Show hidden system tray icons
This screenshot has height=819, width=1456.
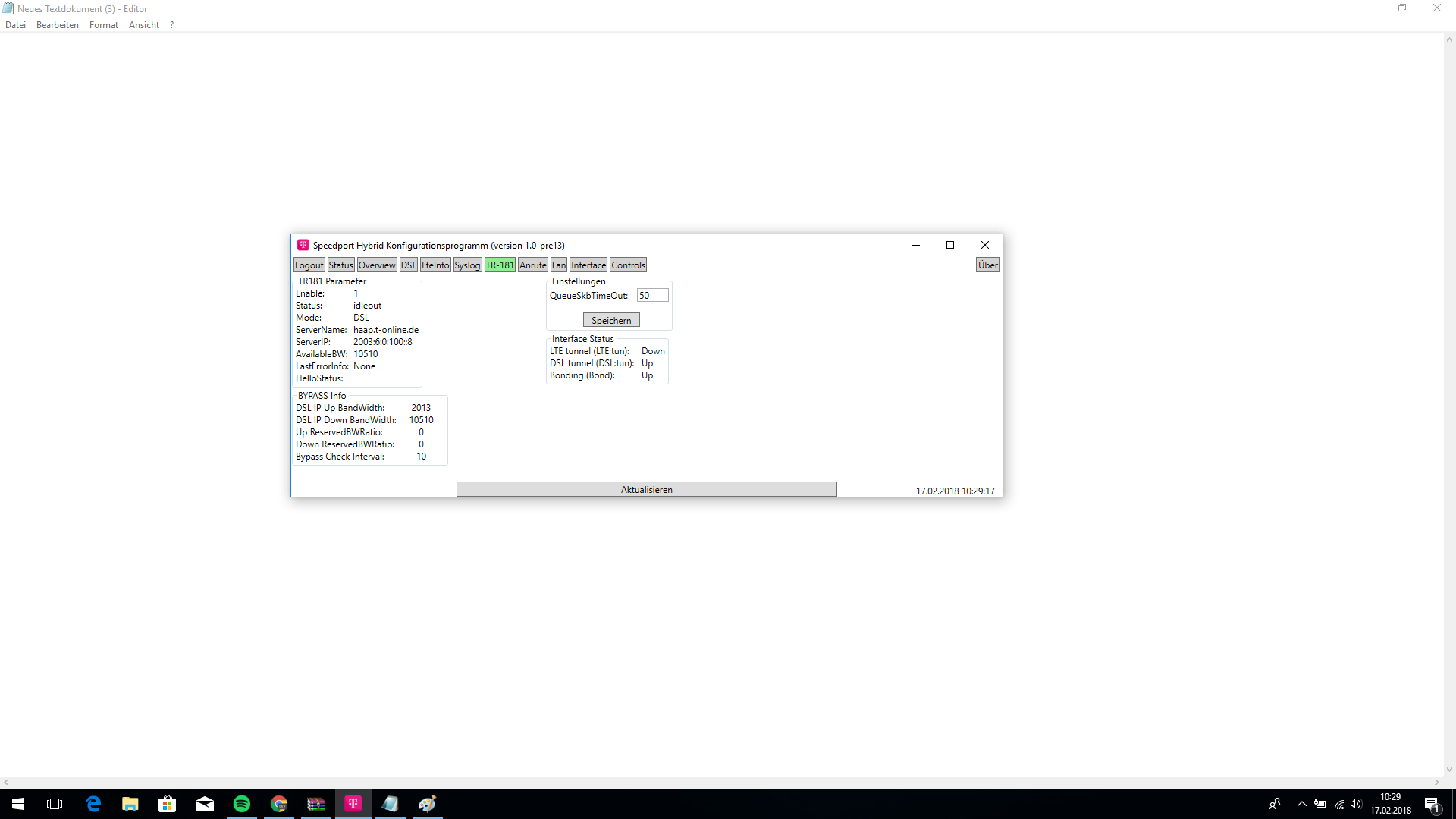tap(1302, 804)
